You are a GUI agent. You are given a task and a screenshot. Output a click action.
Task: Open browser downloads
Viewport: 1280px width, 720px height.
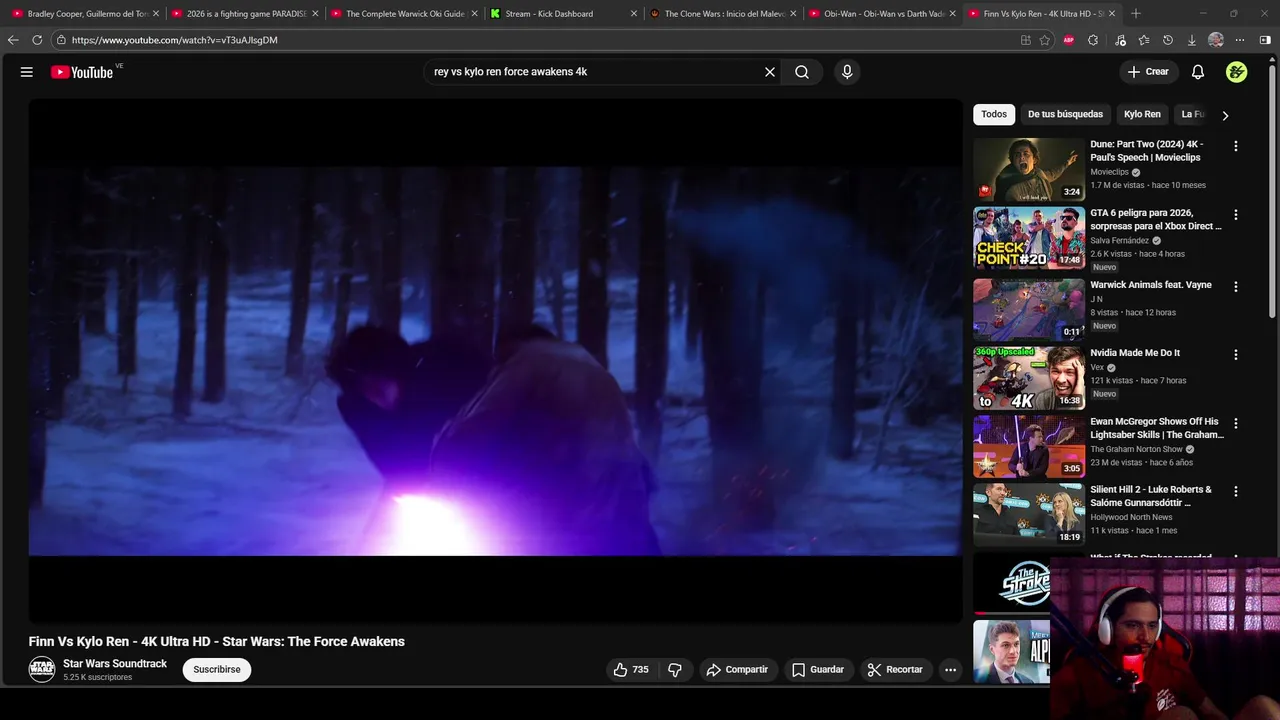point(1191,40)
